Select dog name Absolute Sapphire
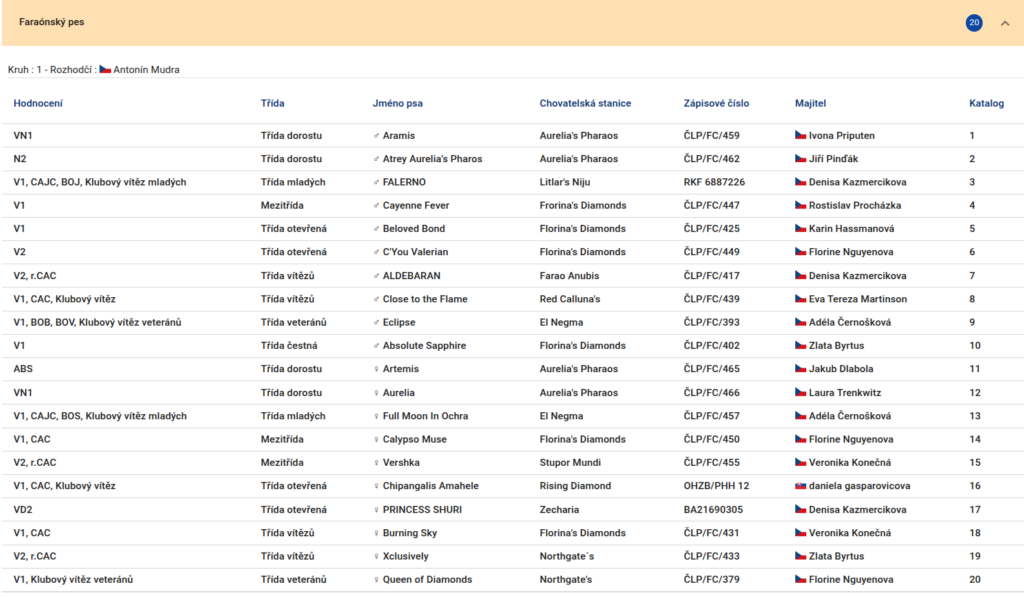The width and height of the screenshot is (1024, 597). pos(424,346)
